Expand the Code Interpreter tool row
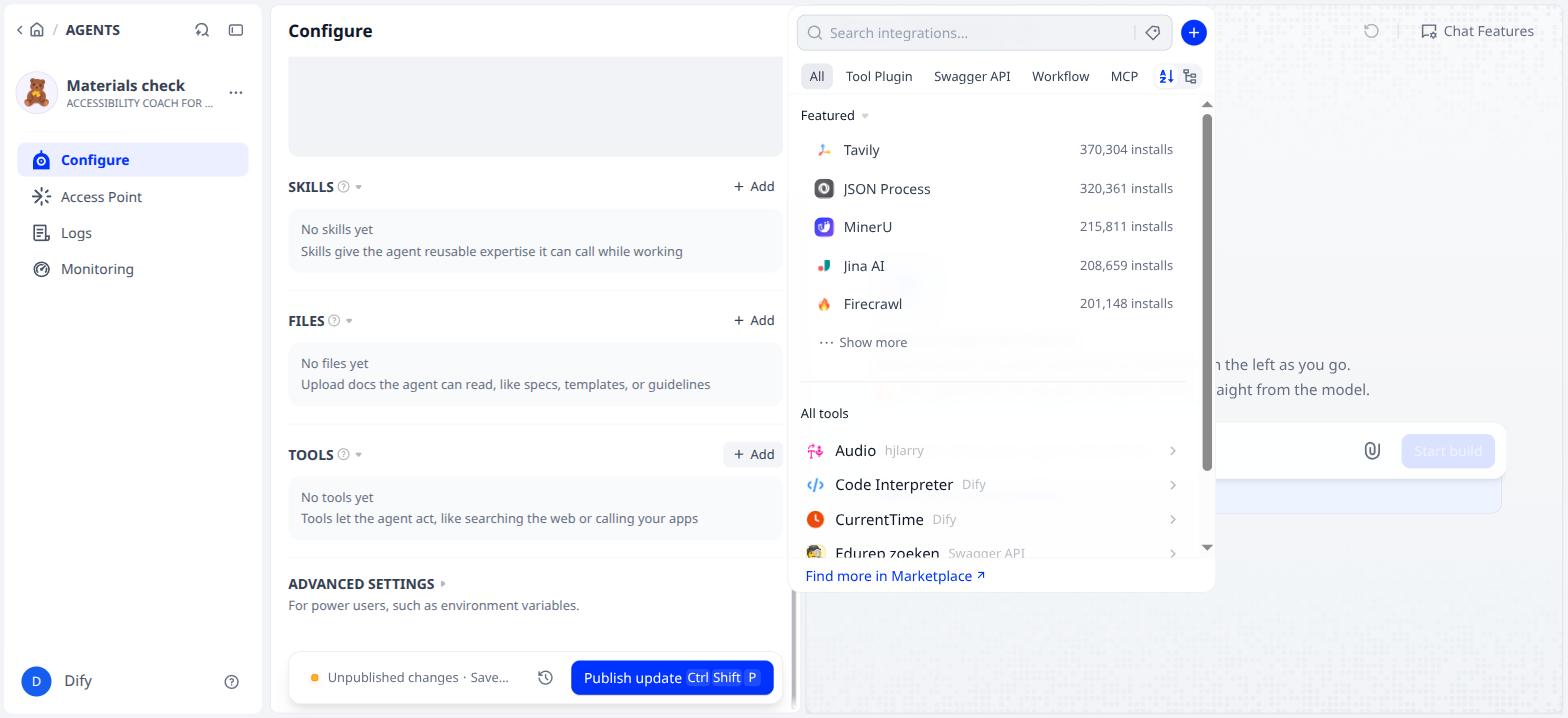 [x=994, y=485]
